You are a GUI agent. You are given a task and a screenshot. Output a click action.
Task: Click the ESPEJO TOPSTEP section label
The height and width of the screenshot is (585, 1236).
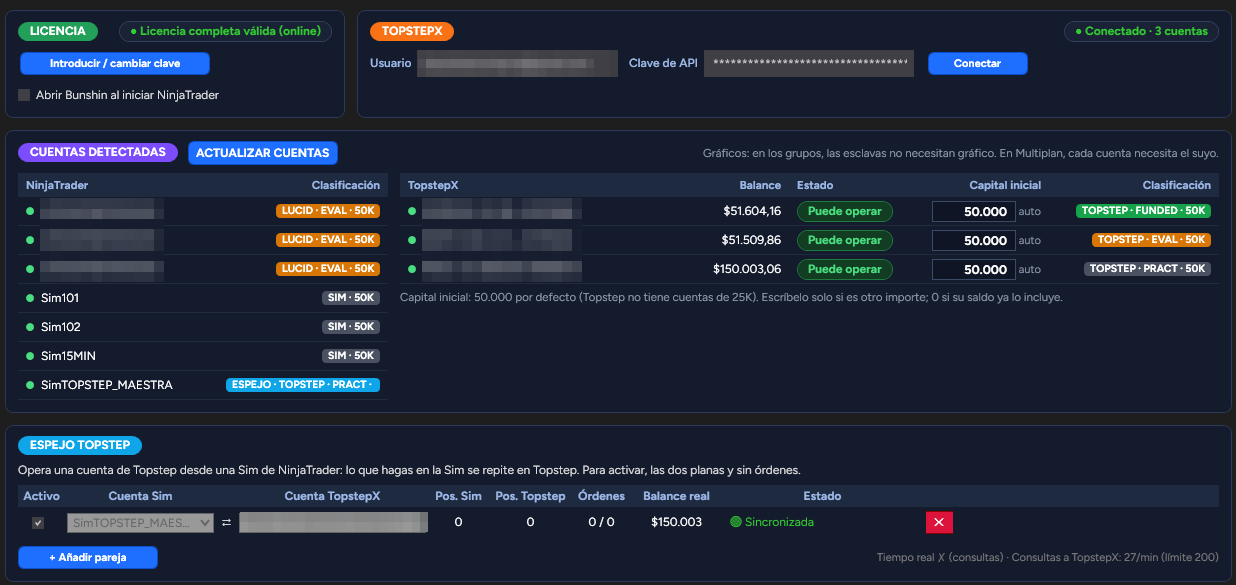(x=80, y=445)
